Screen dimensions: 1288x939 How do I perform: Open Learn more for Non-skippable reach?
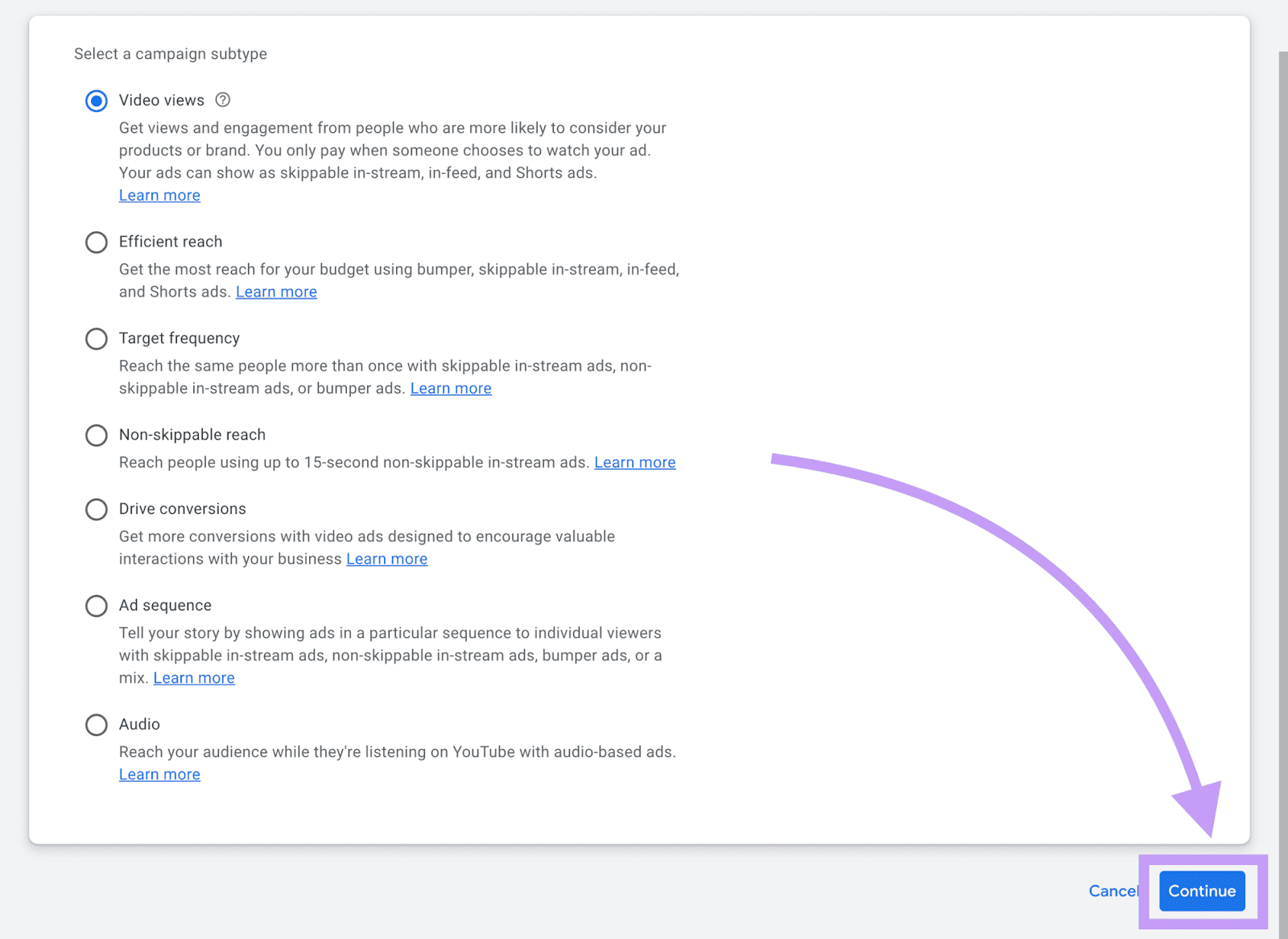[x=634, y=461]
